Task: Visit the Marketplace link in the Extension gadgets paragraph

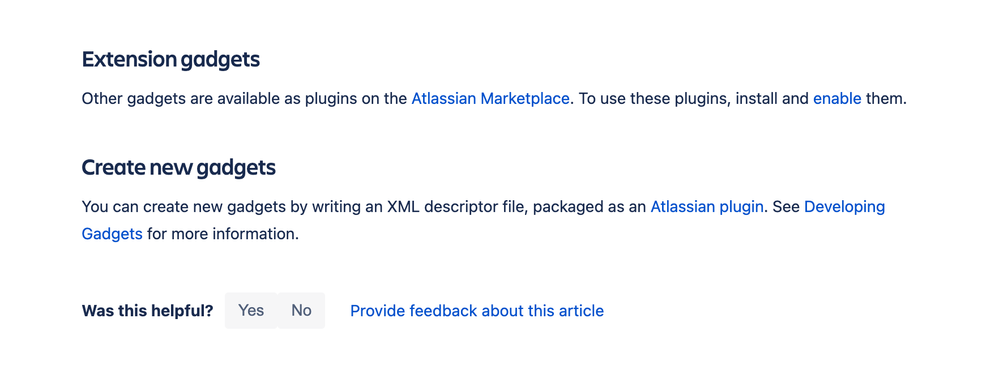Action: (490, 99)
